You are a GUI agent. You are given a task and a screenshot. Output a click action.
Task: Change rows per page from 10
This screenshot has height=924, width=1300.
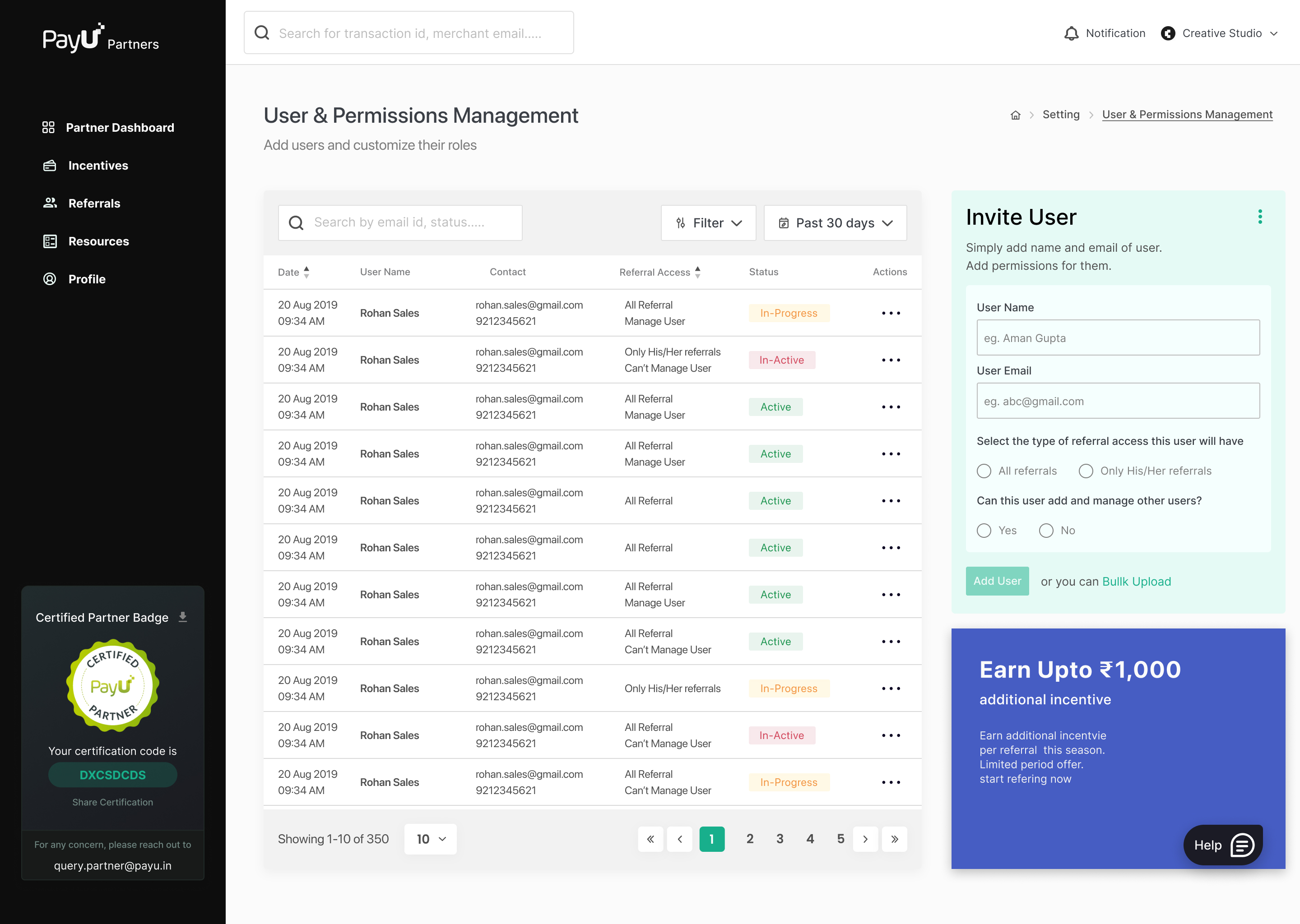point(430,839)
